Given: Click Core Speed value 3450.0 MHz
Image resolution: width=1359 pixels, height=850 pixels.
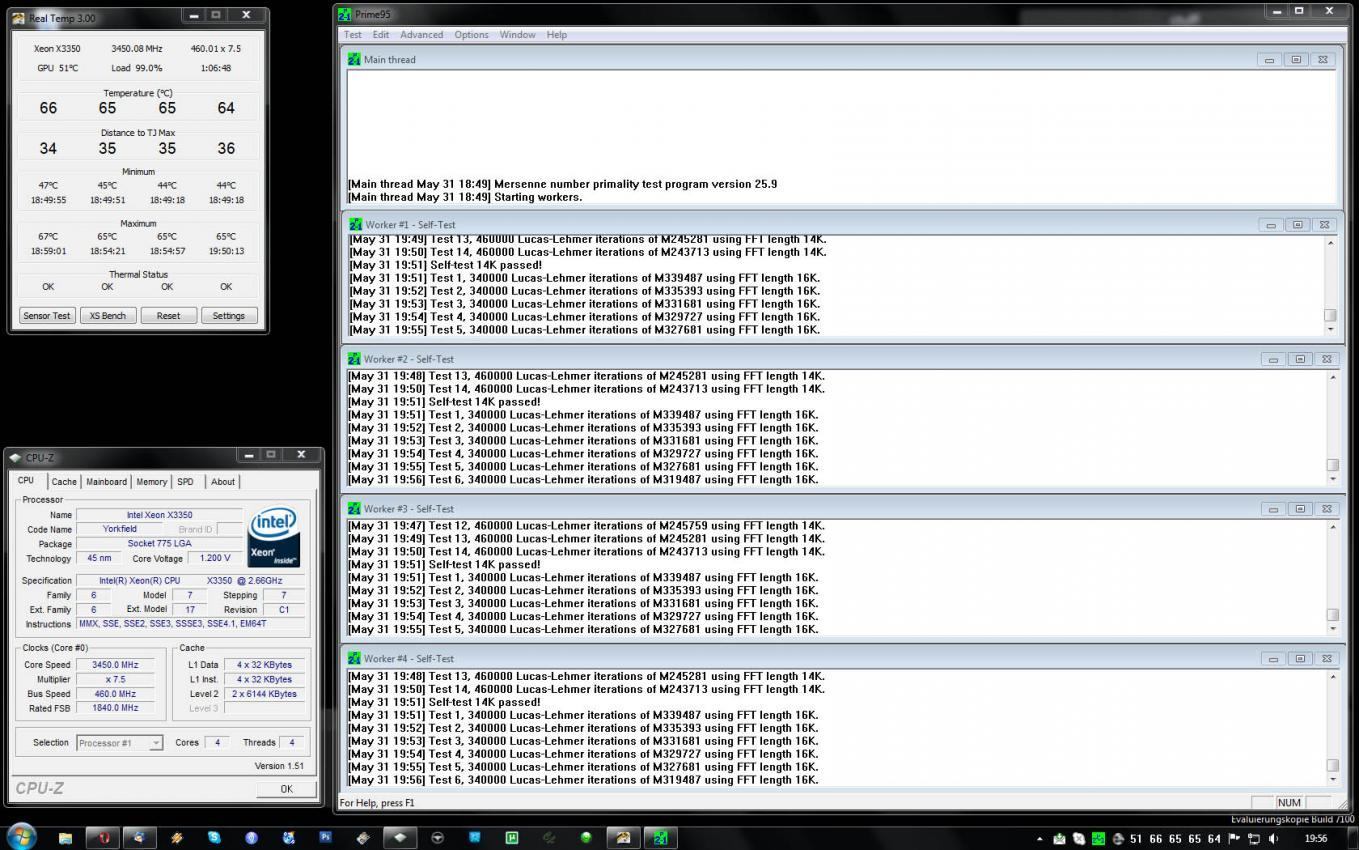Looking at the screenshot, I should click(x=115, y=665).
